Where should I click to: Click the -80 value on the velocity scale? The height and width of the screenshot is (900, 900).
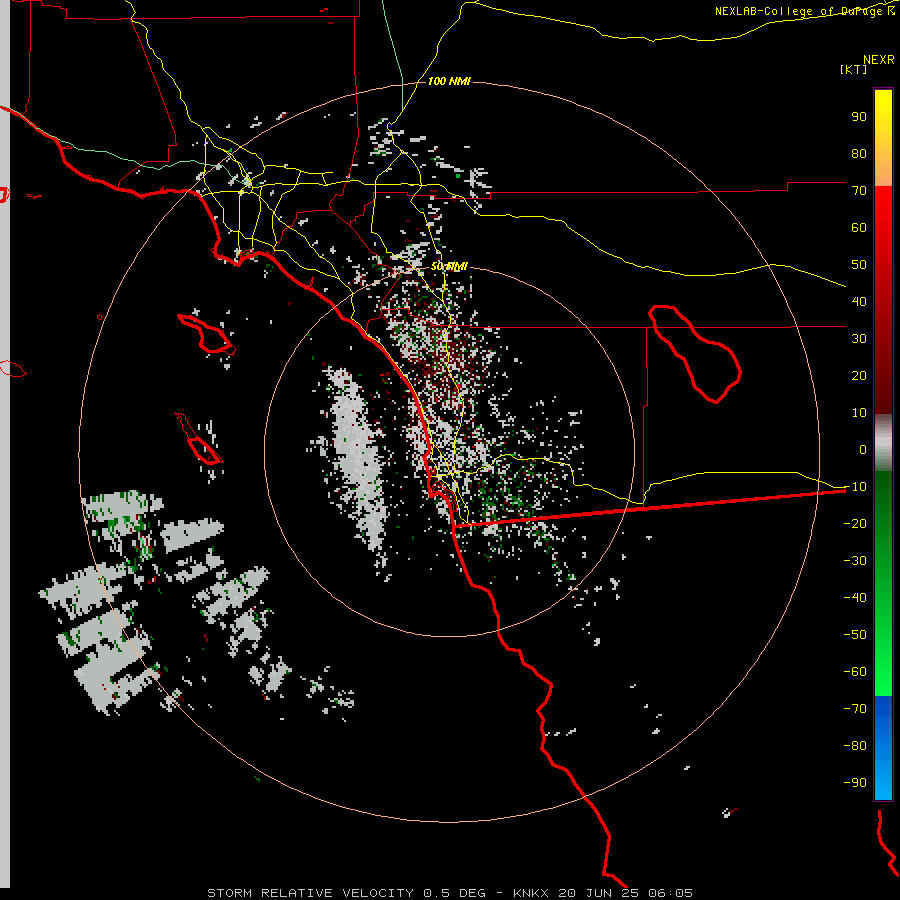coord(855,746)
